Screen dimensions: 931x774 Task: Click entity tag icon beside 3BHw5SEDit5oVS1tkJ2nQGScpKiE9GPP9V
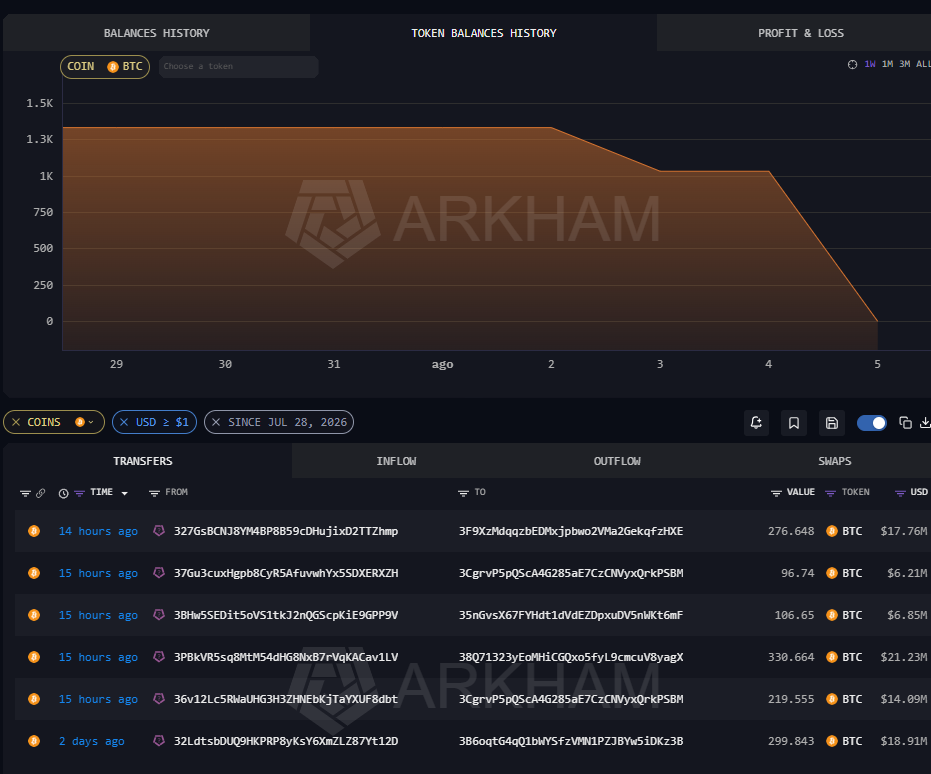[159, 615]
